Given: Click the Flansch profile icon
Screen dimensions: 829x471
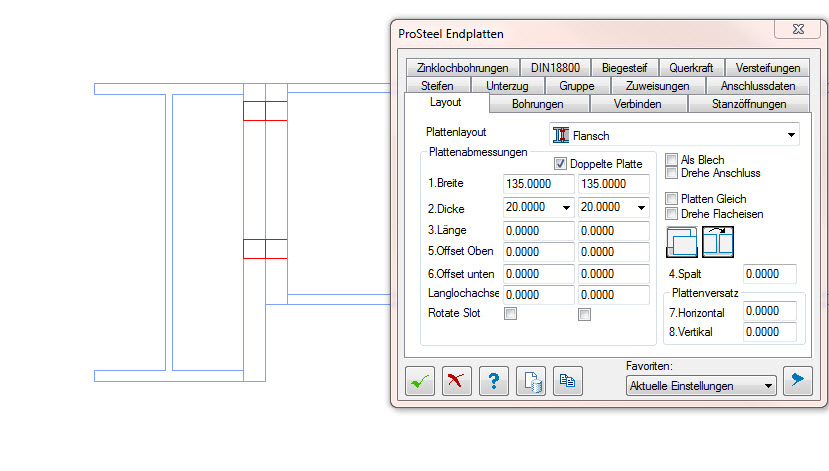Looking at the screenshot, I should (x=561, y=135).
